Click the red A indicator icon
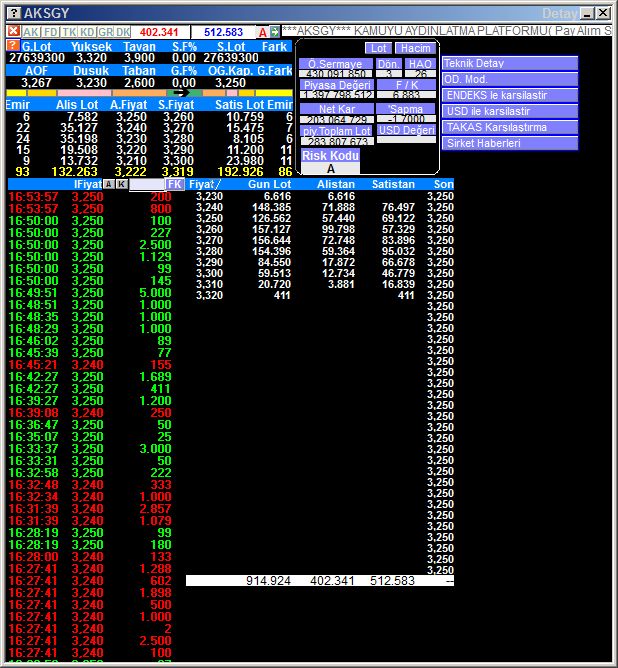 pyautogui.click(x=262, y=32)
